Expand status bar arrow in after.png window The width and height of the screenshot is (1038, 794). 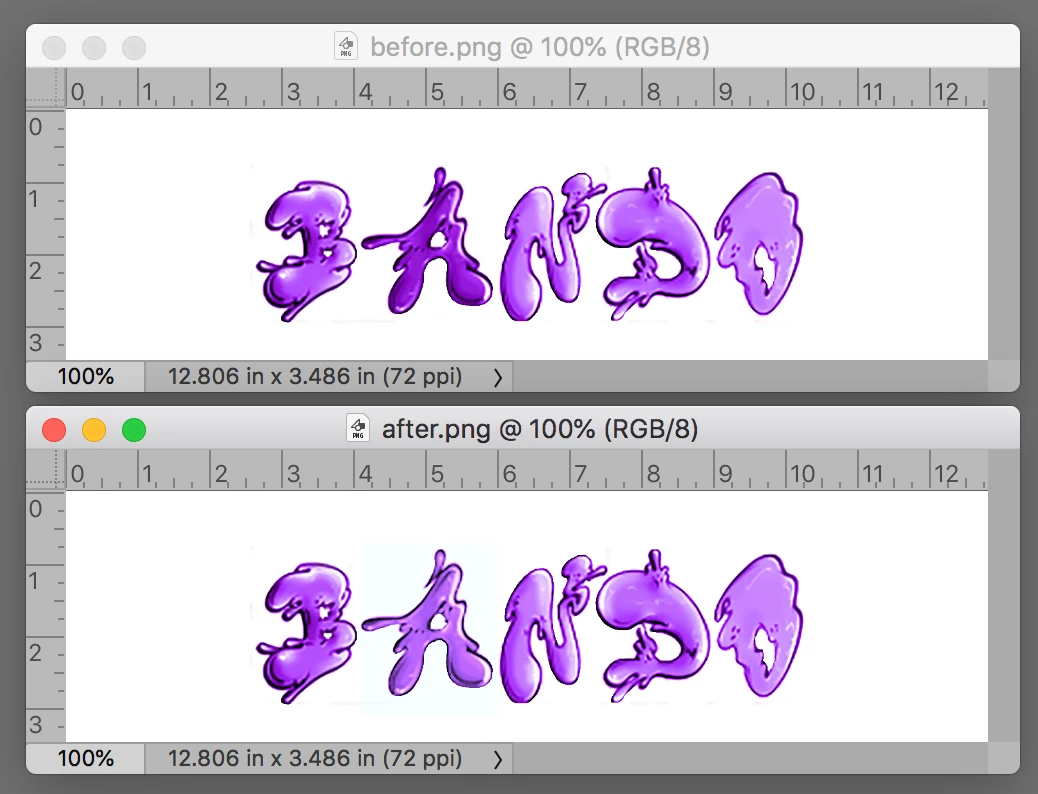[x=498, y=759]
